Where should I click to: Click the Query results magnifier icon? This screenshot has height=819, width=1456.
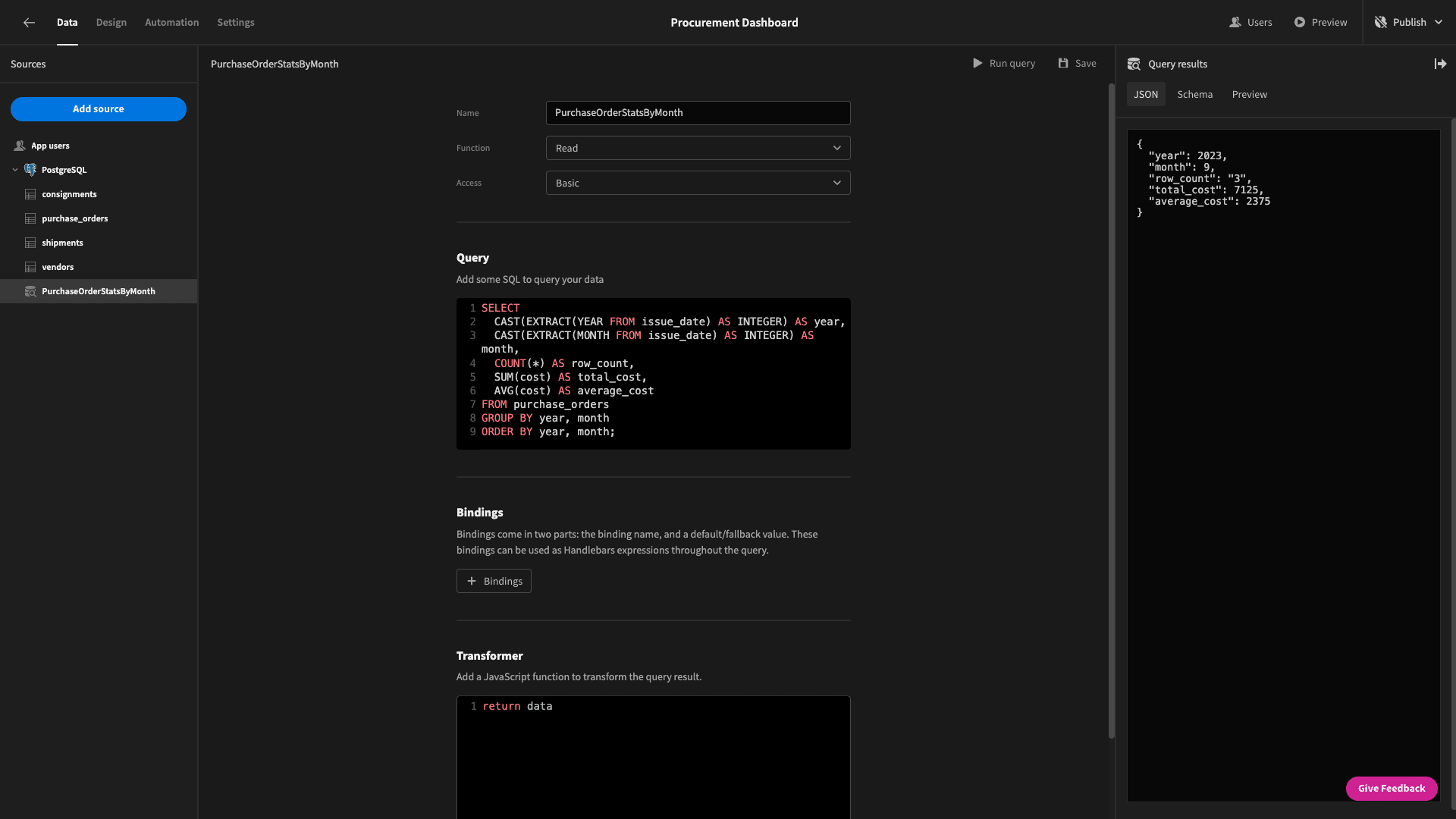click(1134, 64)
